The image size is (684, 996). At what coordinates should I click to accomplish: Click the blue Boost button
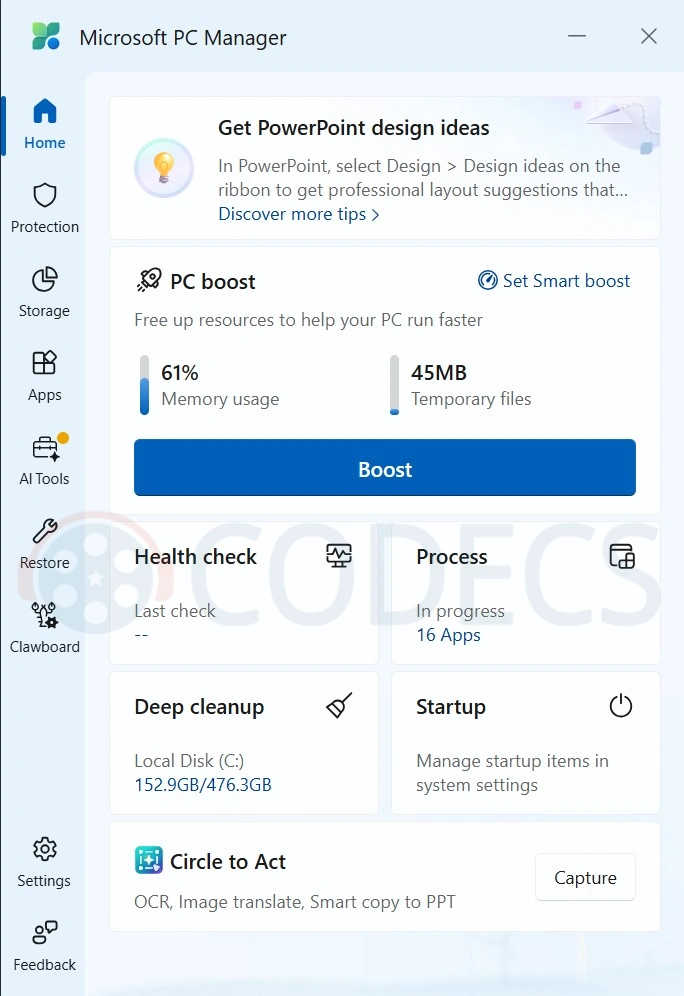tap(385, 468)
